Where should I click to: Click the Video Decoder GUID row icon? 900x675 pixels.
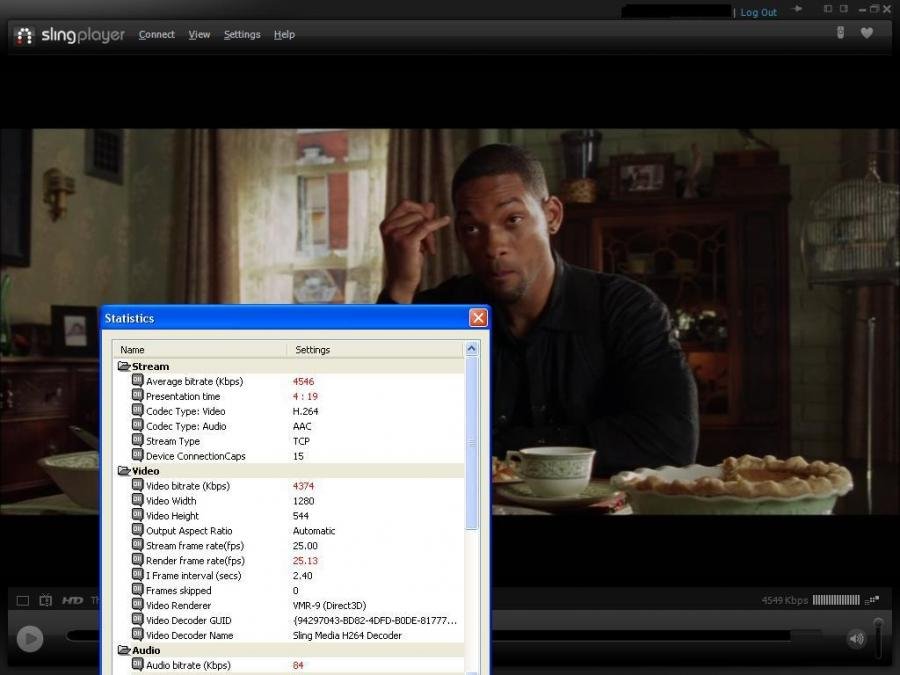[x=138, y=619]
